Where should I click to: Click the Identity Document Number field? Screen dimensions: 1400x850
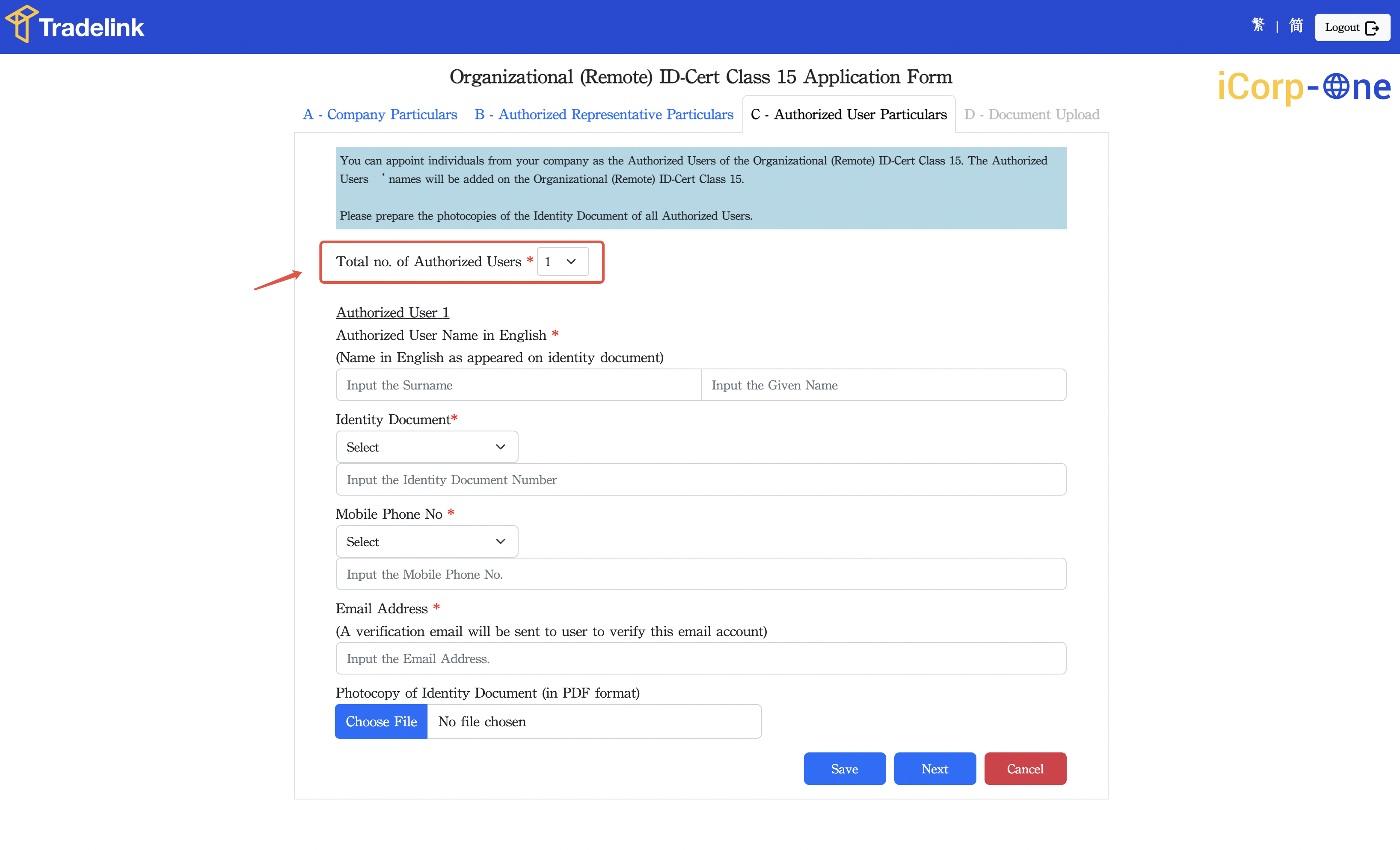(700, 479)
